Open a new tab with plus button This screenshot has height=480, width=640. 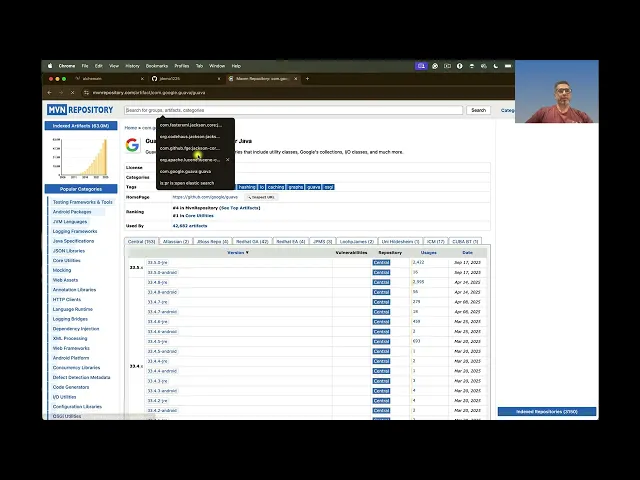(x=307, y=78)
